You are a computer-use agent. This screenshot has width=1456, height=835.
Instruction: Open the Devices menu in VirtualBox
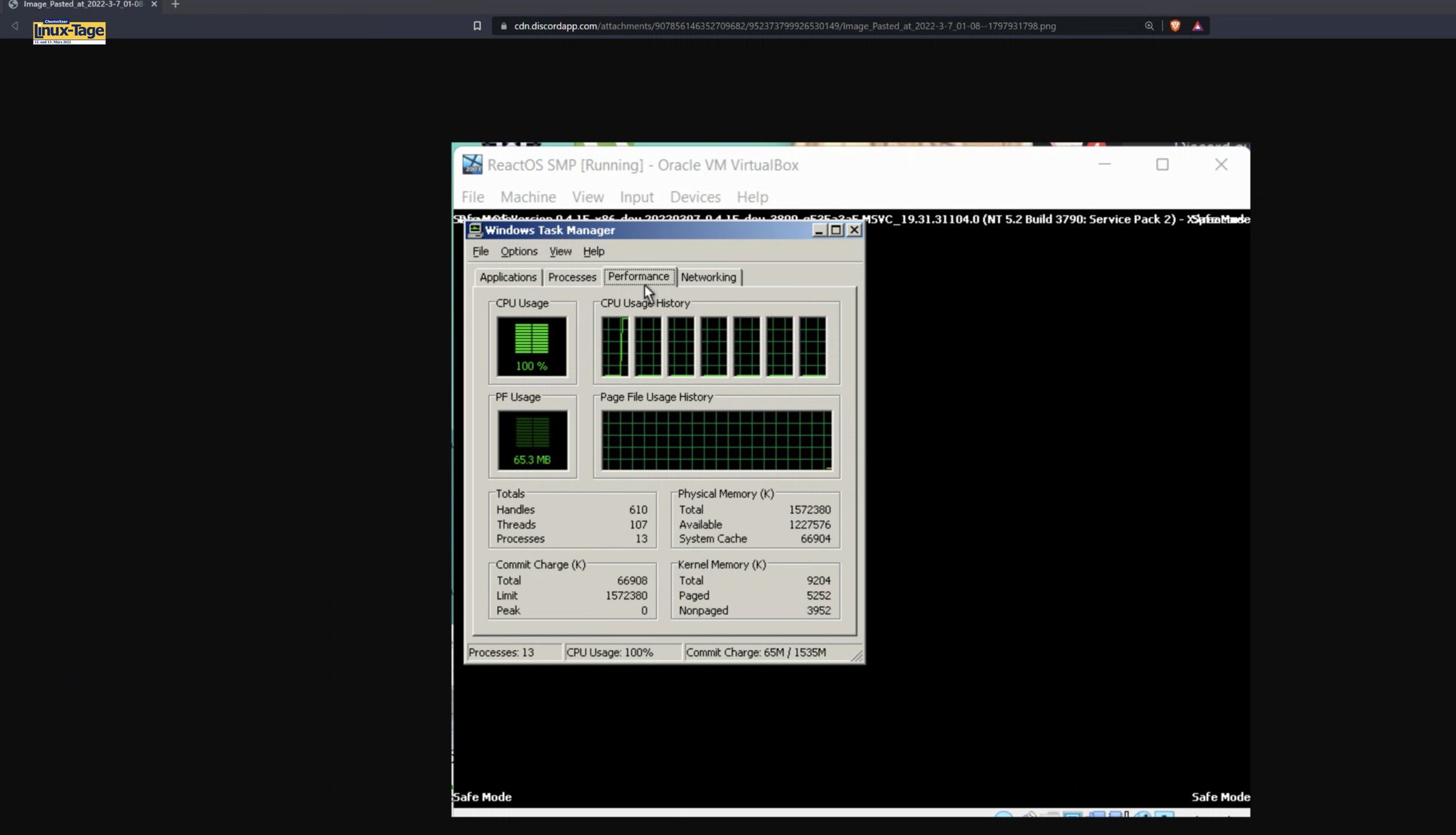coord(695,197)
